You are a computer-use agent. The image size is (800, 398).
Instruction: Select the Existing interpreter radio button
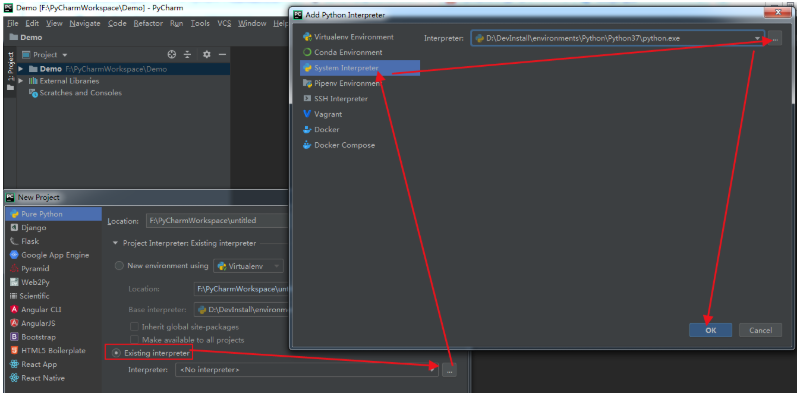[x=117, y=353]
